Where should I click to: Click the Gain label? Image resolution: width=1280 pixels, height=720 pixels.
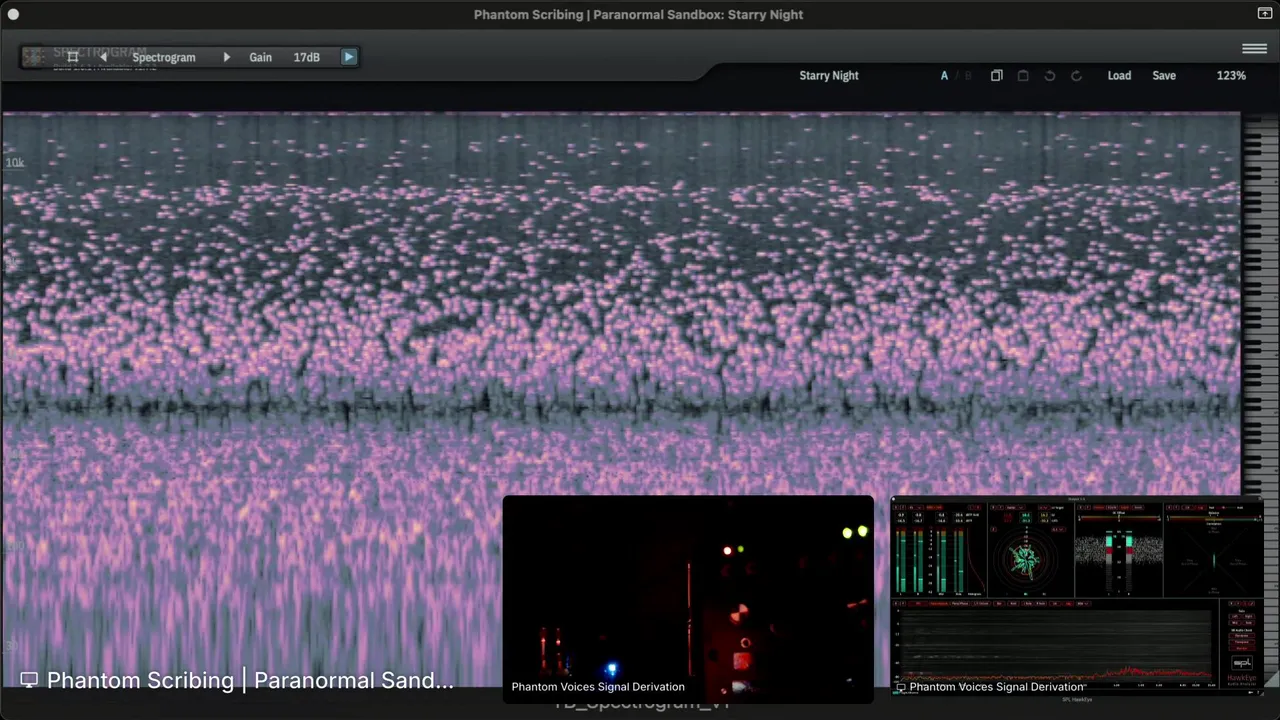tap(260, 57)
